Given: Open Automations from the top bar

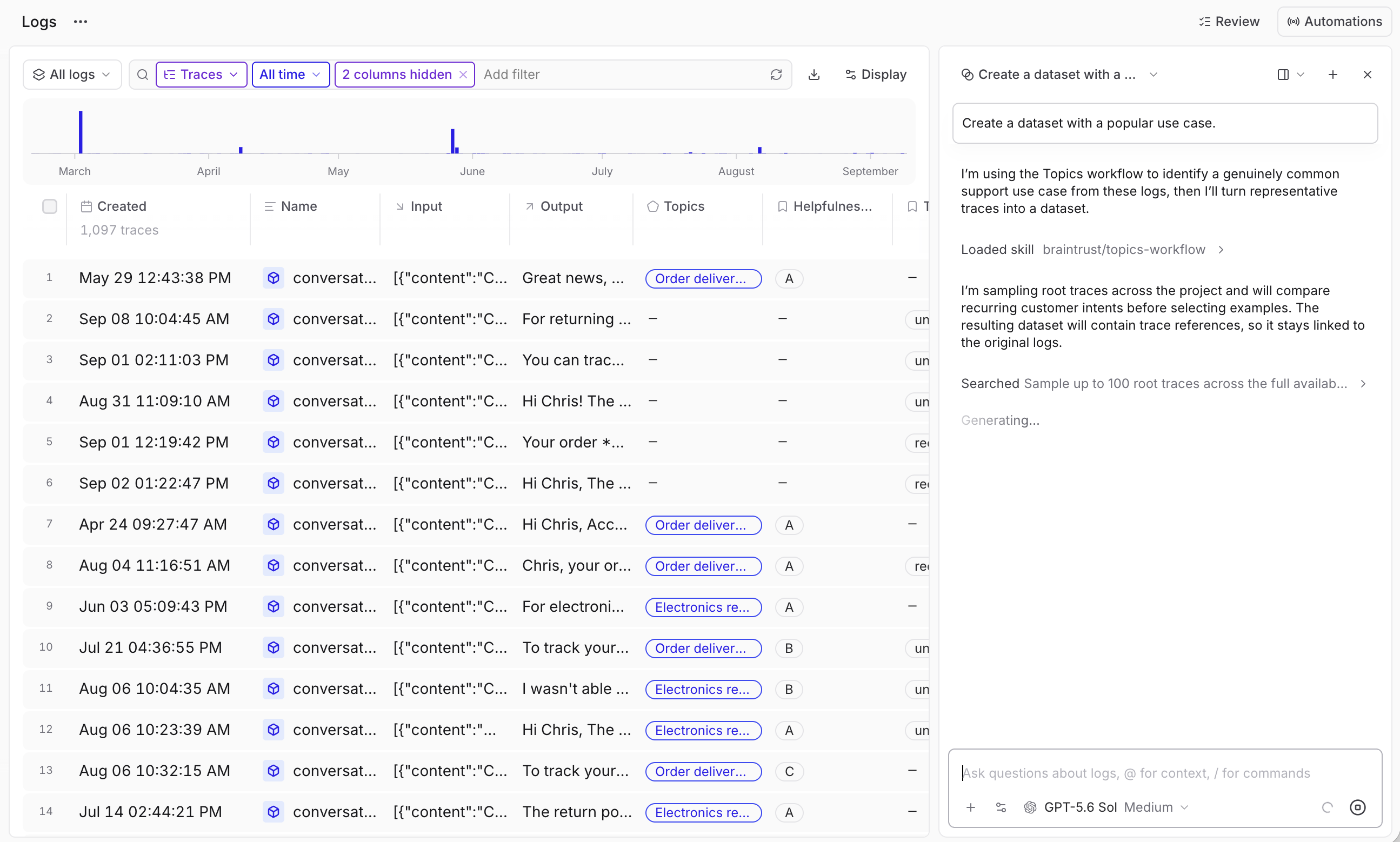Looking at the screenshot, I should click(x=1334, y=22).
